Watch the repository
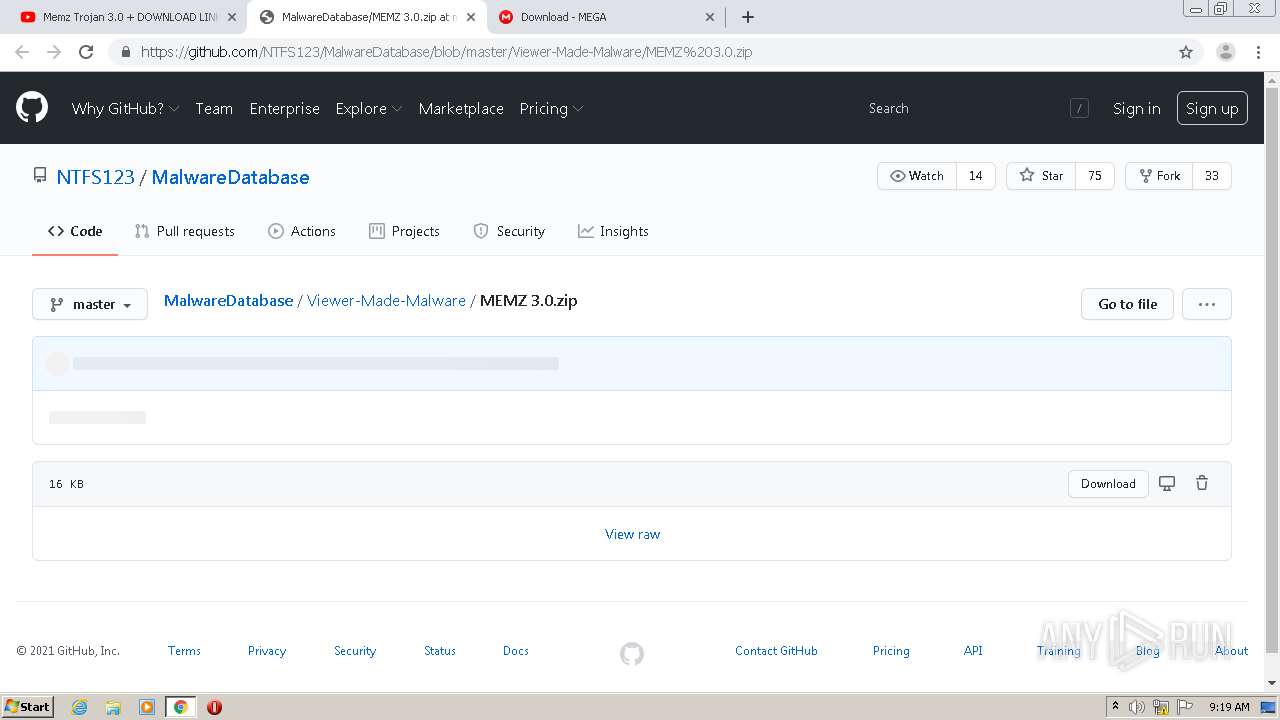Screen dimensions: 1280x720 pyautogui.click(x=917, y=176)
